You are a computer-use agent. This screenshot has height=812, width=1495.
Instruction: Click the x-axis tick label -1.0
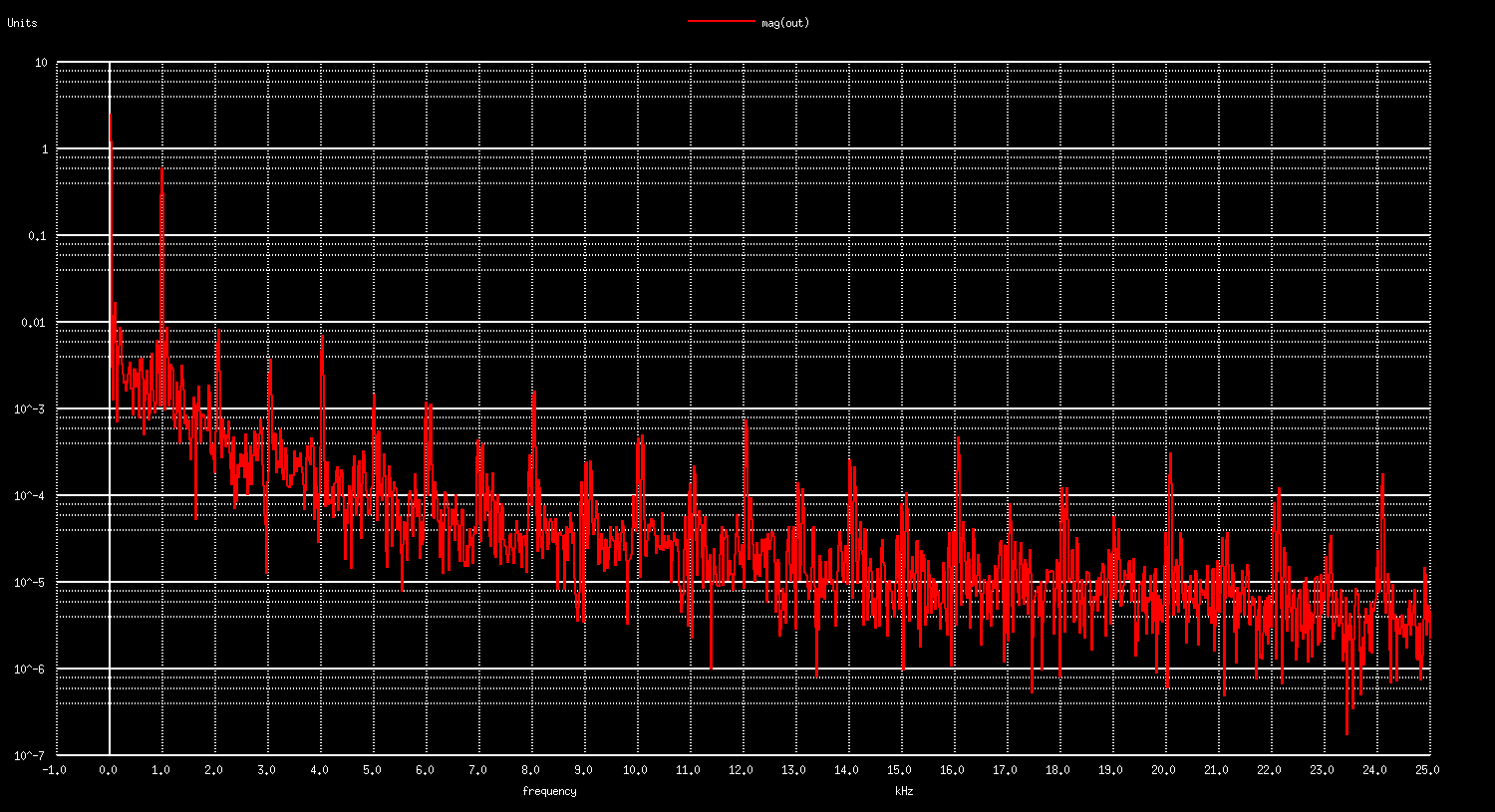(56, 770)
